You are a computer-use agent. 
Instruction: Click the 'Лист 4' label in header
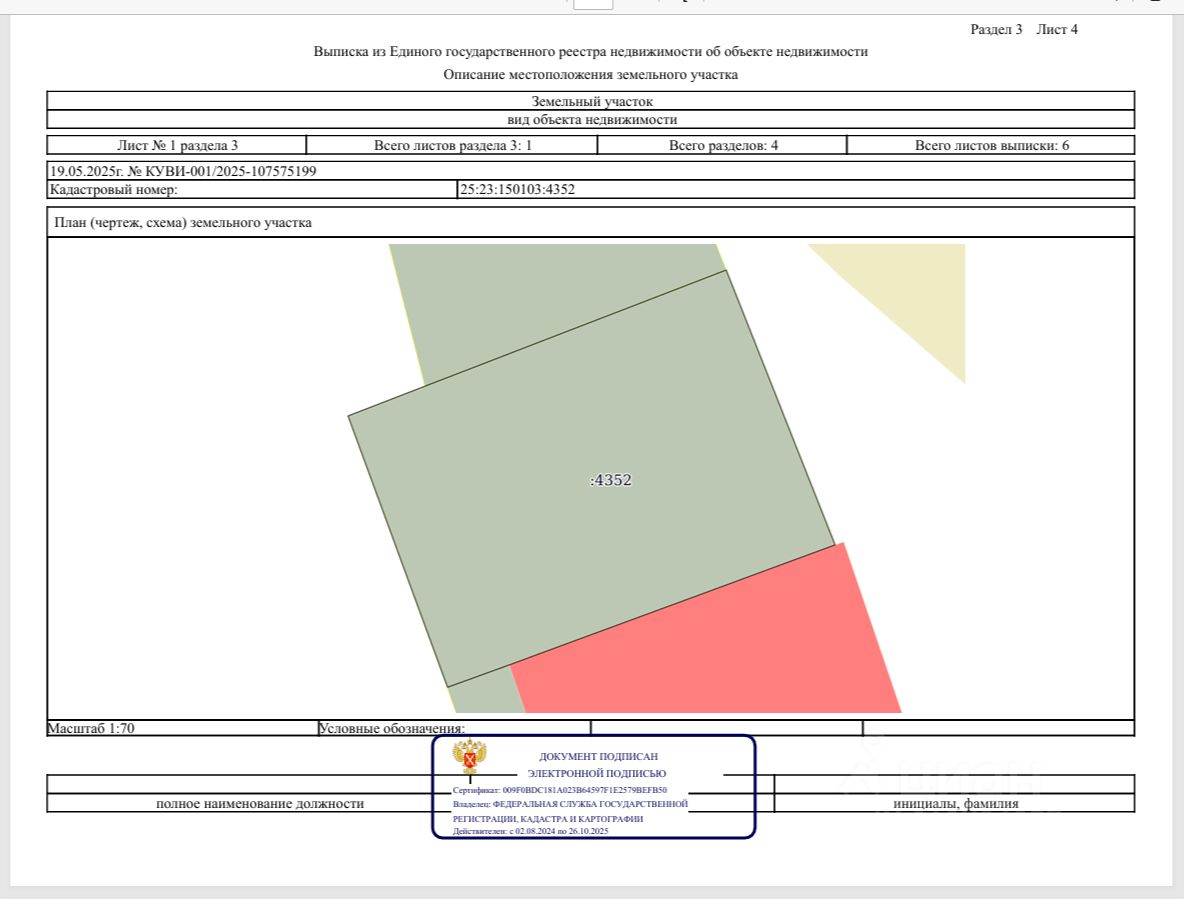pos(1056,29)
